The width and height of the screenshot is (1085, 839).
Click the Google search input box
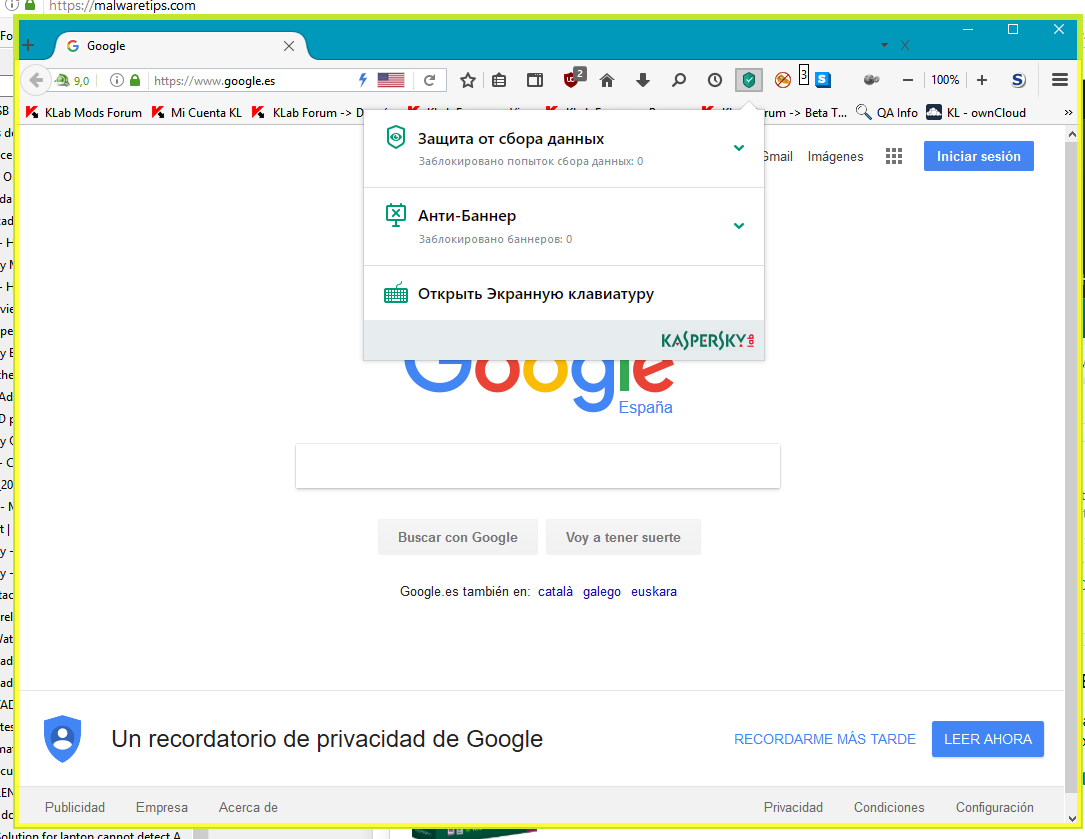[x=538, y=466]
